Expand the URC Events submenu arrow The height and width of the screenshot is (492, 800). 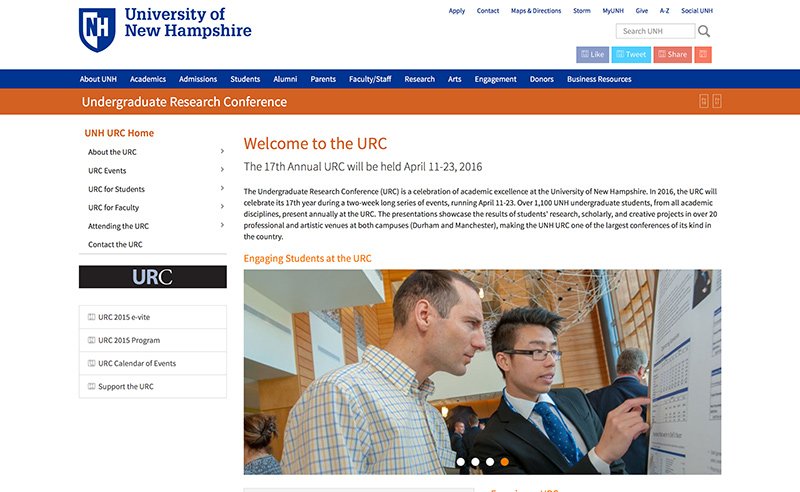(222, 169)
